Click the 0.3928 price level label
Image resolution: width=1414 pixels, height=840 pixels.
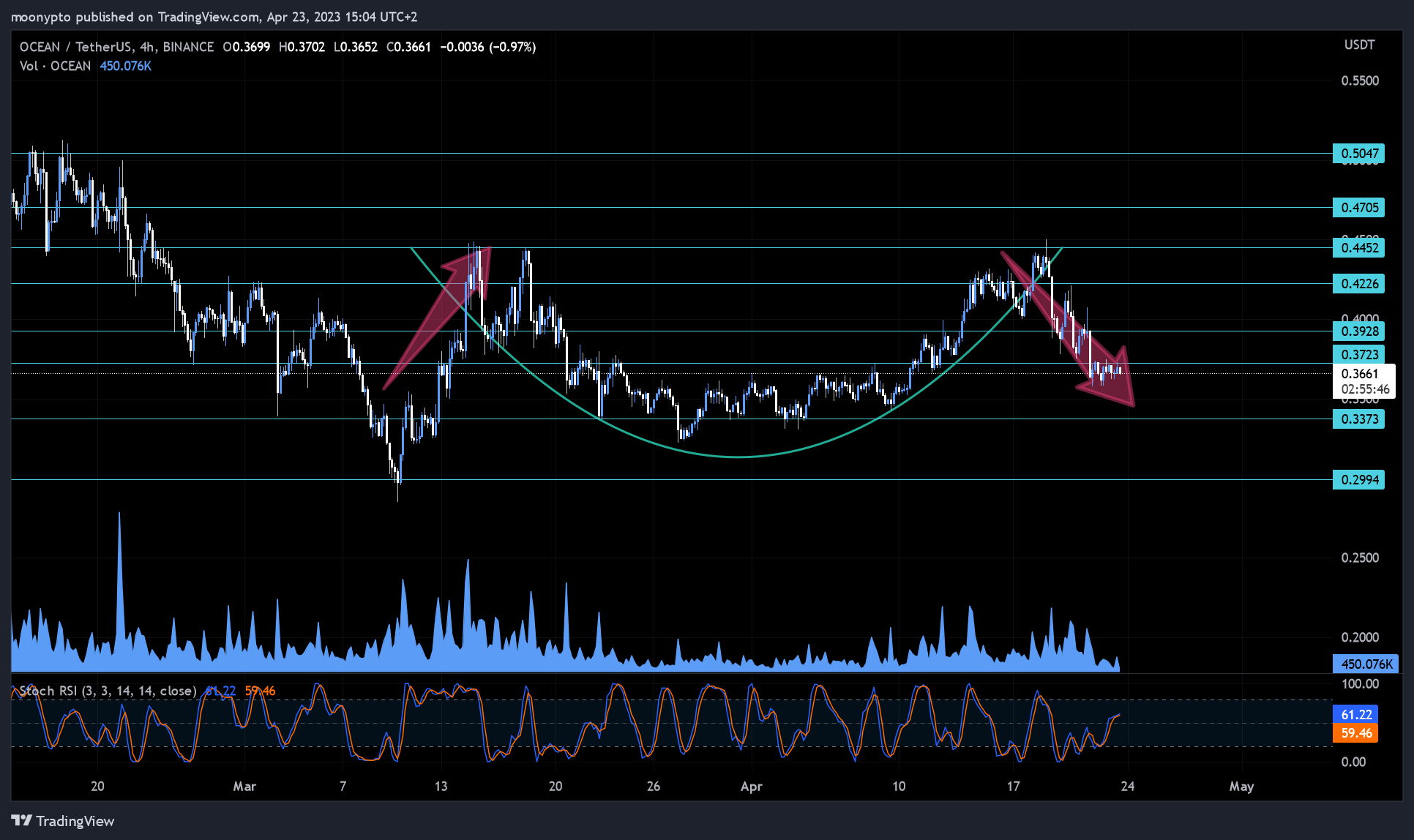tap(1358, 331)
